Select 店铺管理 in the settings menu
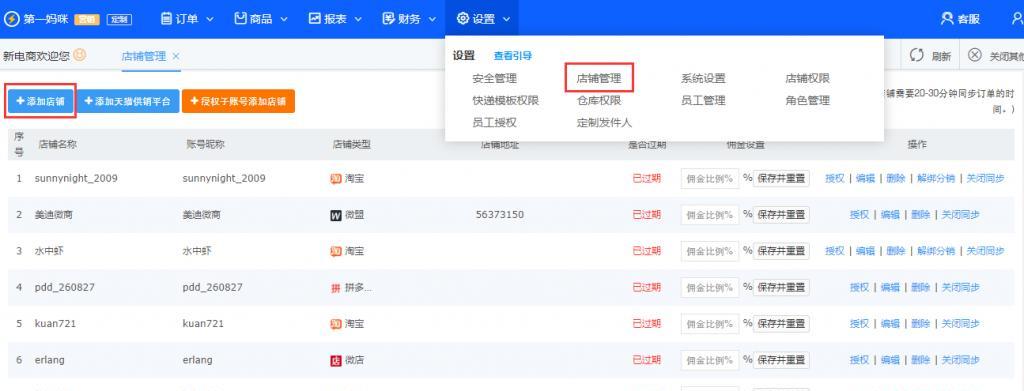This screenshot has width=1024, height=391. (599, 78)
